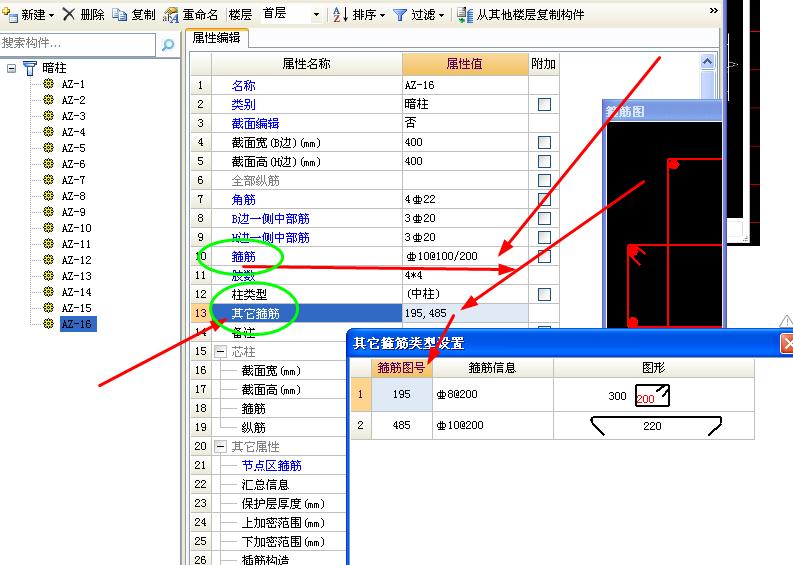
Task: Click the 名称 property label
Action: tap(243, 85)
